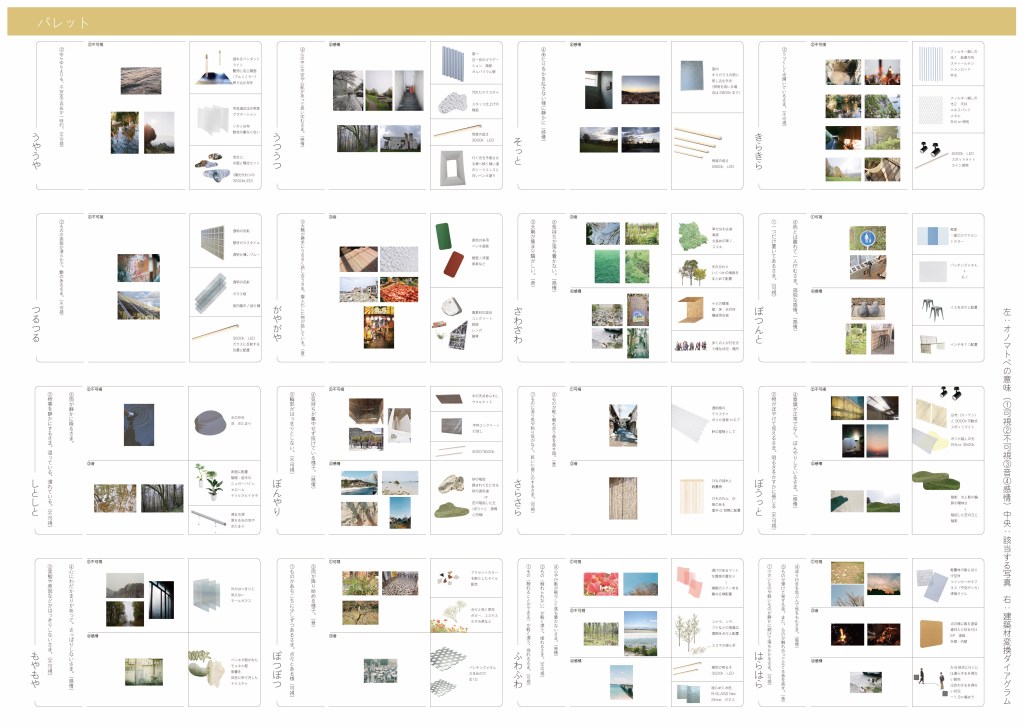This screenshot has height=728, width=1024.
Task: Click the wooden box frame icon in さわさわ
Action: pos(691,309)
